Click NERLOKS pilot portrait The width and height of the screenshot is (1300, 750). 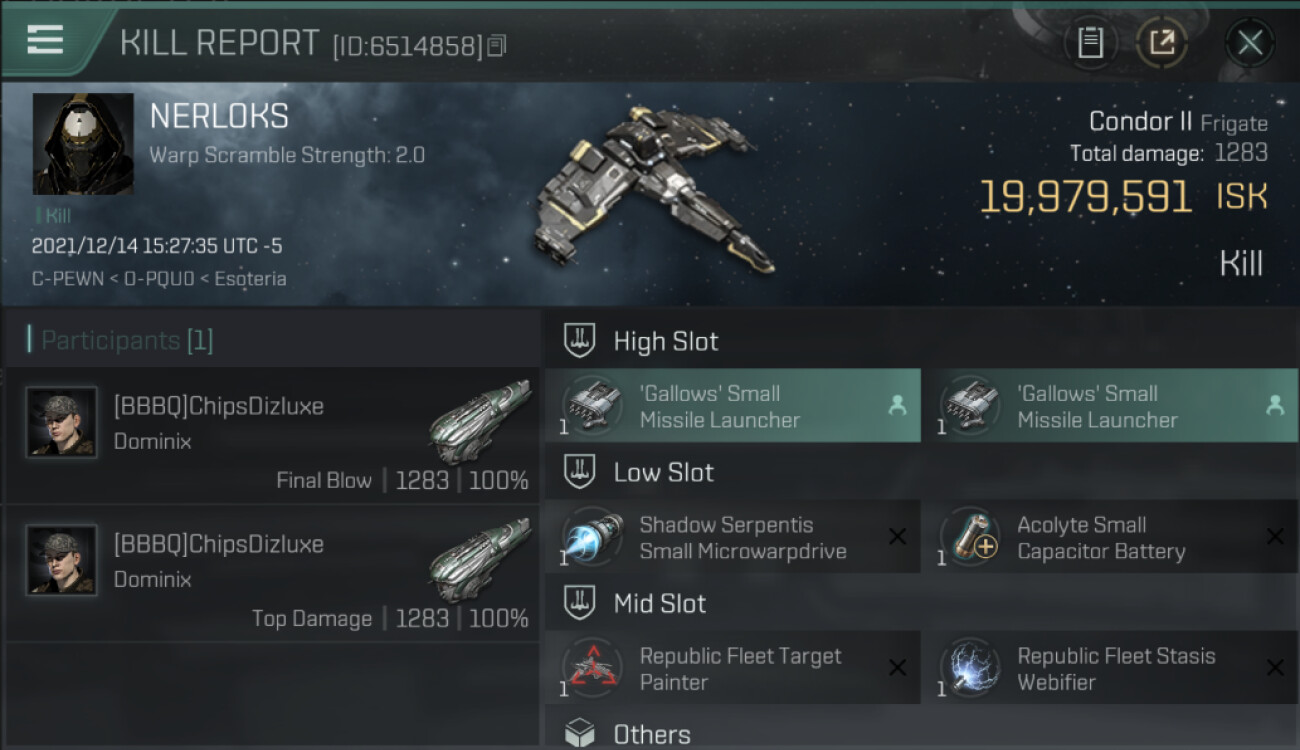pyautogui.click(x=83, y=144)
